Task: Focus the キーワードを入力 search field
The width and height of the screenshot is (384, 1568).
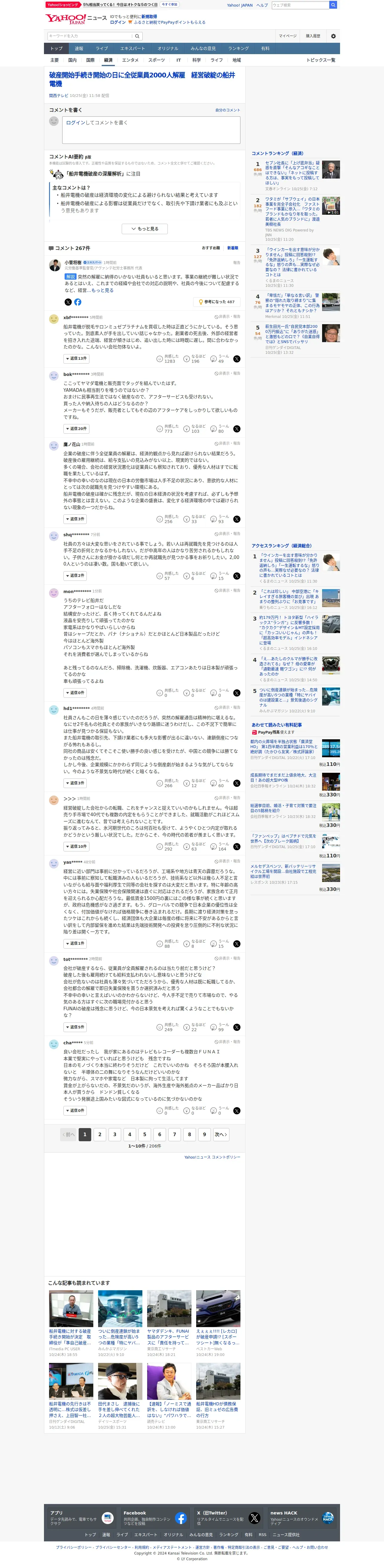Action: click(x=90, y=36)
